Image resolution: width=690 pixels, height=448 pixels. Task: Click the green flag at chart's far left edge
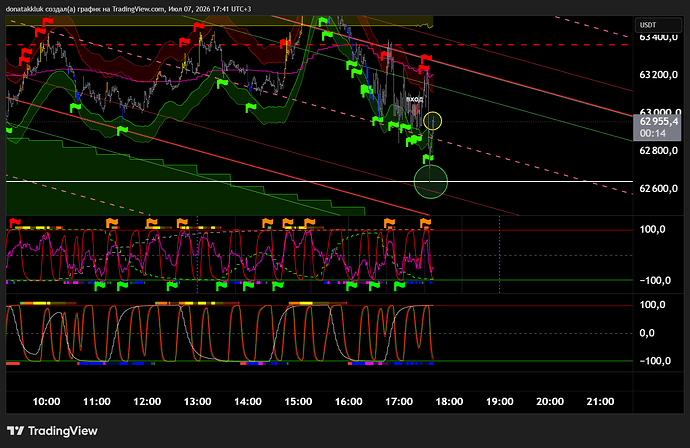tap(9, 130)
